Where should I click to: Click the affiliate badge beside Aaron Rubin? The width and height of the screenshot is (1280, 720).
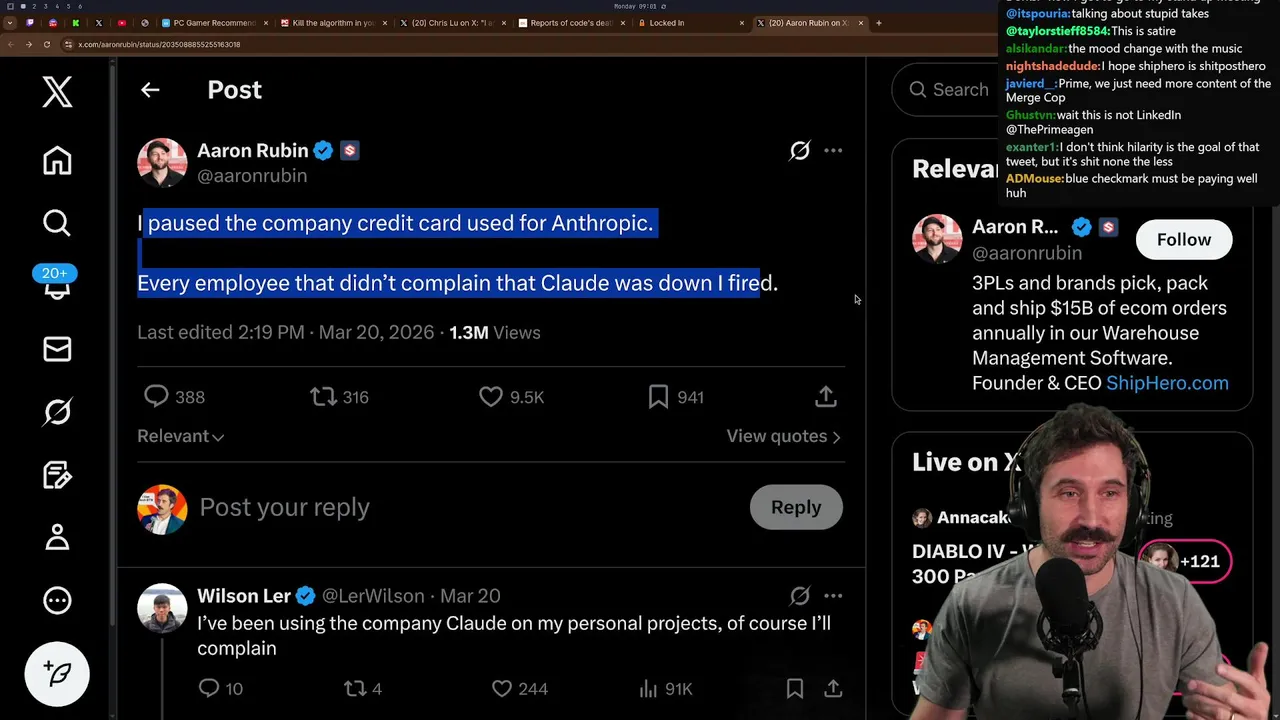349,151
